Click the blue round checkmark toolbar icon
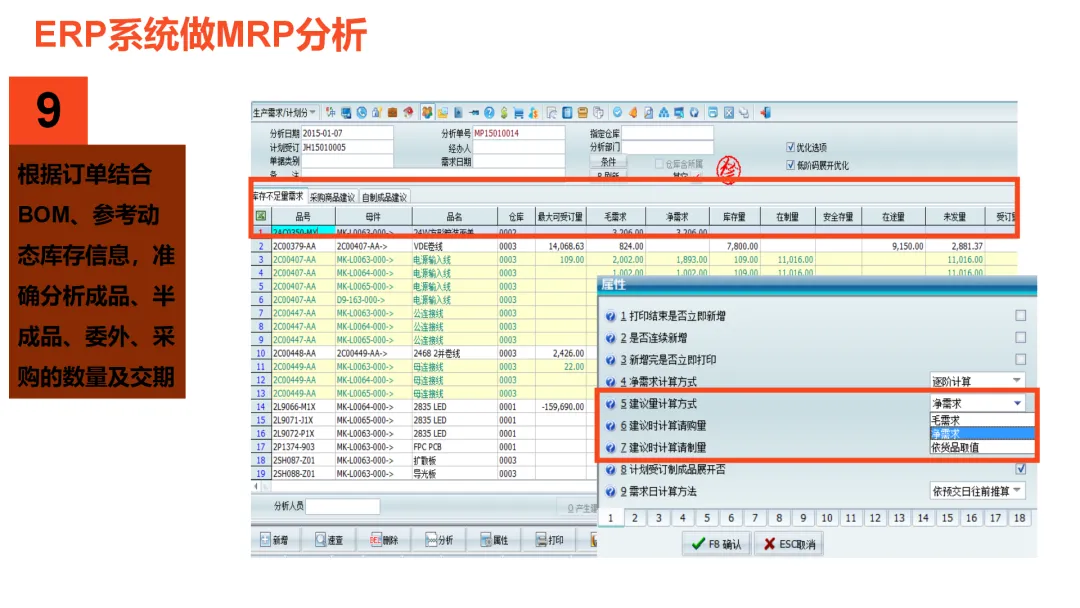Viewport: 1080px width, 608px height. click(617, 112)
